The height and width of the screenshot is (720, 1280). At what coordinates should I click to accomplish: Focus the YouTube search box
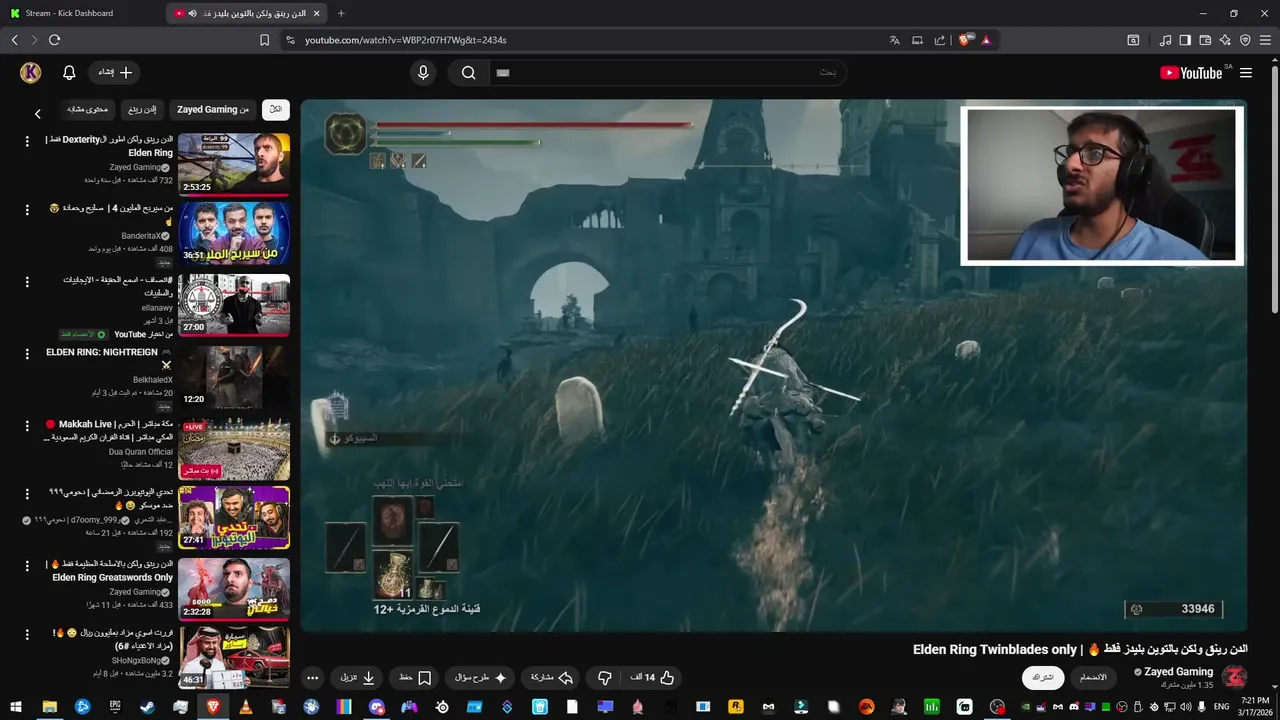pyautogui.click(x=666, y=72)
